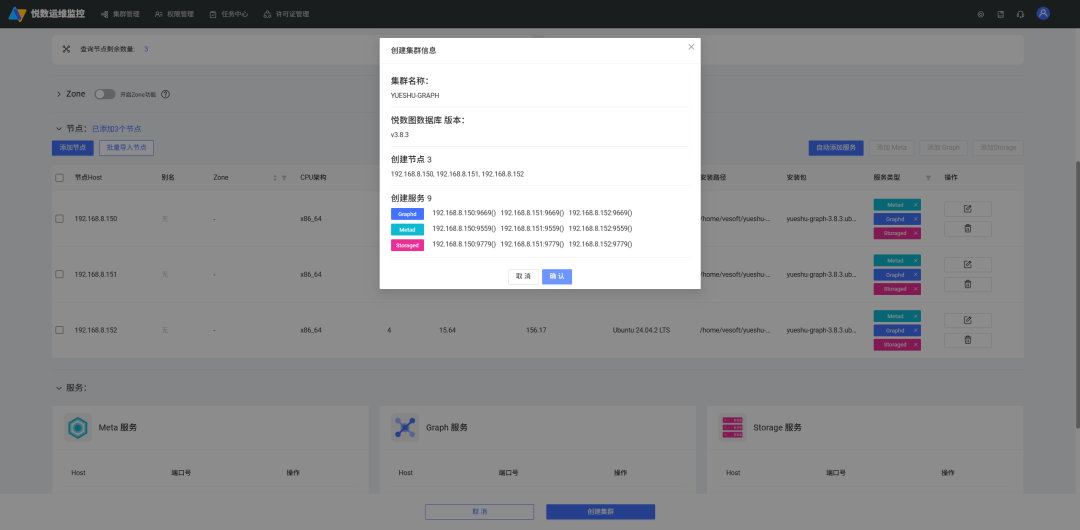Click the settings gear icon in header
Screen dimensions: 1080x530
981,14
